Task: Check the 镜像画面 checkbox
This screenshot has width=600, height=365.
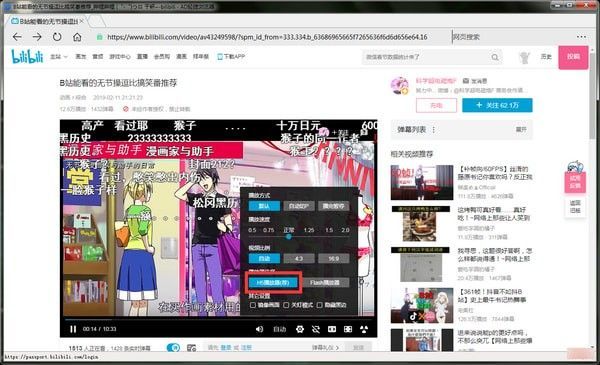Action: 253,305
